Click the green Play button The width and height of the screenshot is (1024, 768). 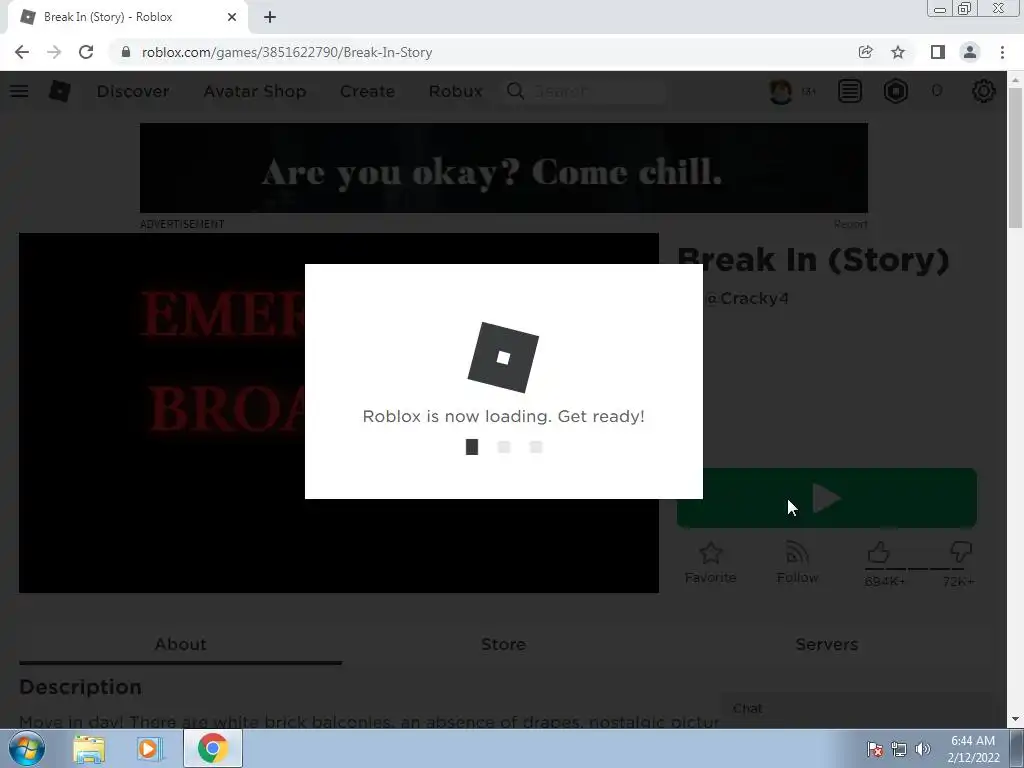point(827,498)
